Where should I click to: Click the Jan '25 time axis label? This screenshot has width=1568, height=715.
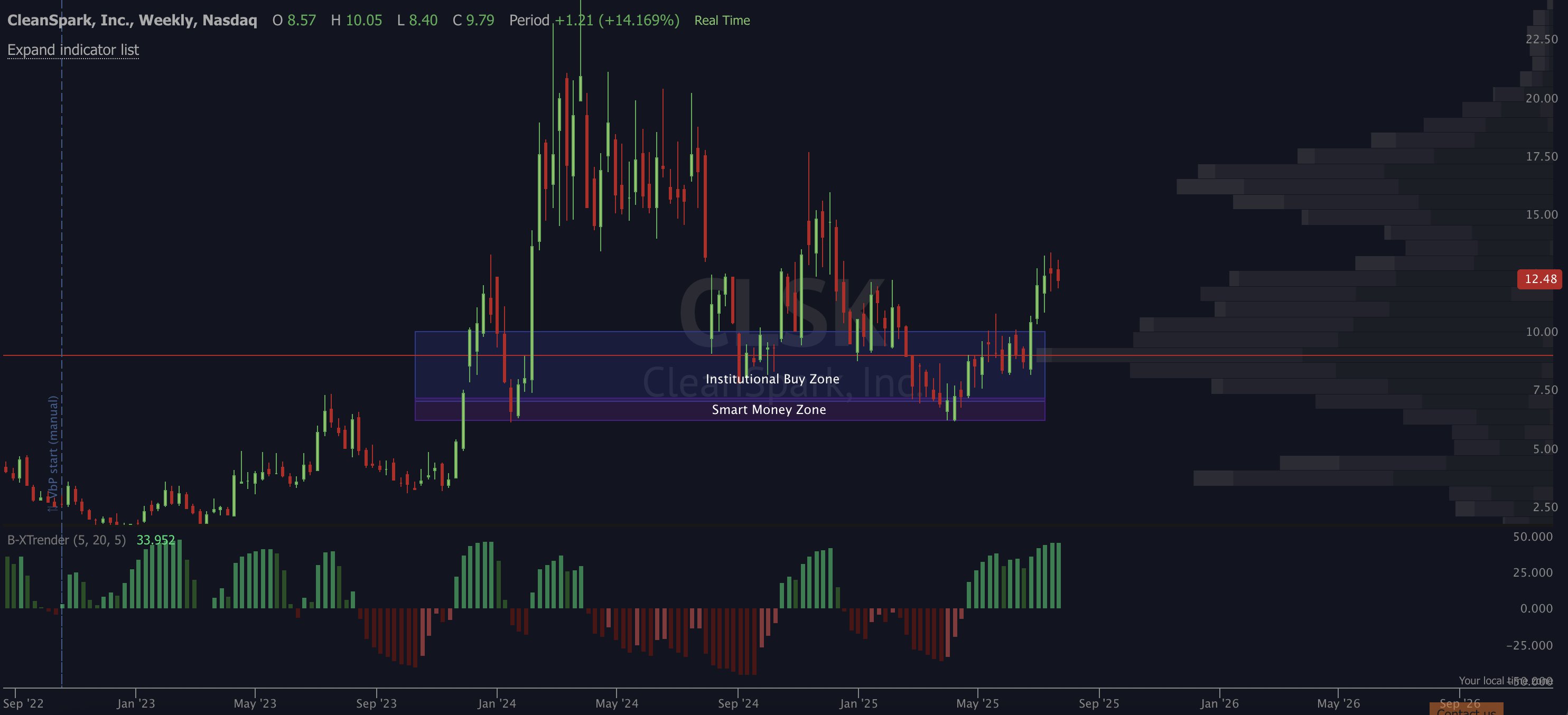pos(858,703)
